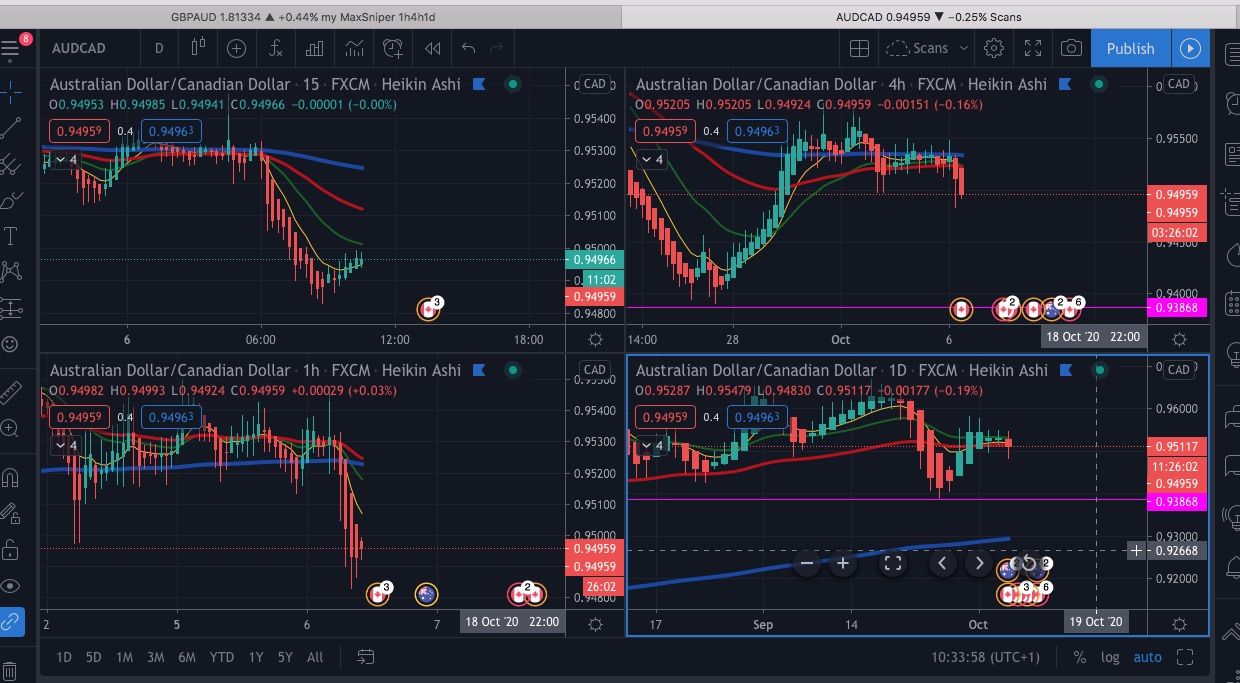The height and width of the screenshot is (683, 1240).
Task: Click the maximize chart button on 1D chart
Action: pos(893,563)
